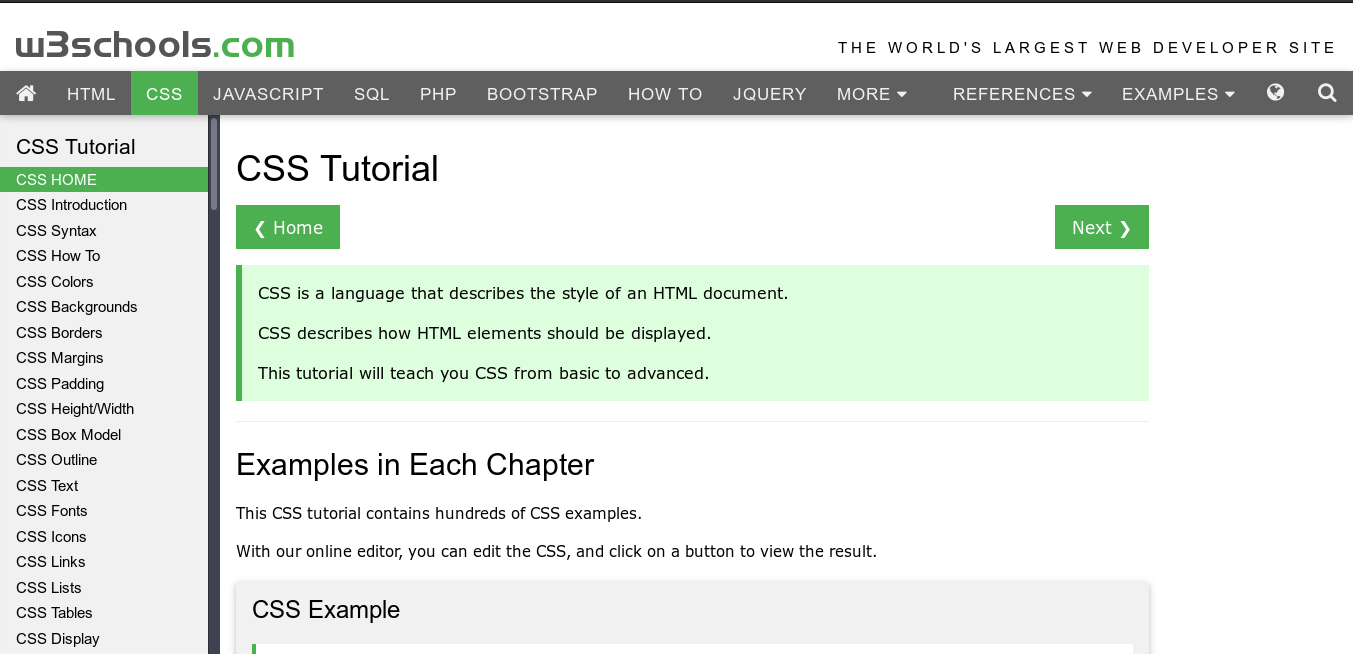This screenshot has height=654, width=1353.
Task: Open the search function
Action: point(1326,92)
